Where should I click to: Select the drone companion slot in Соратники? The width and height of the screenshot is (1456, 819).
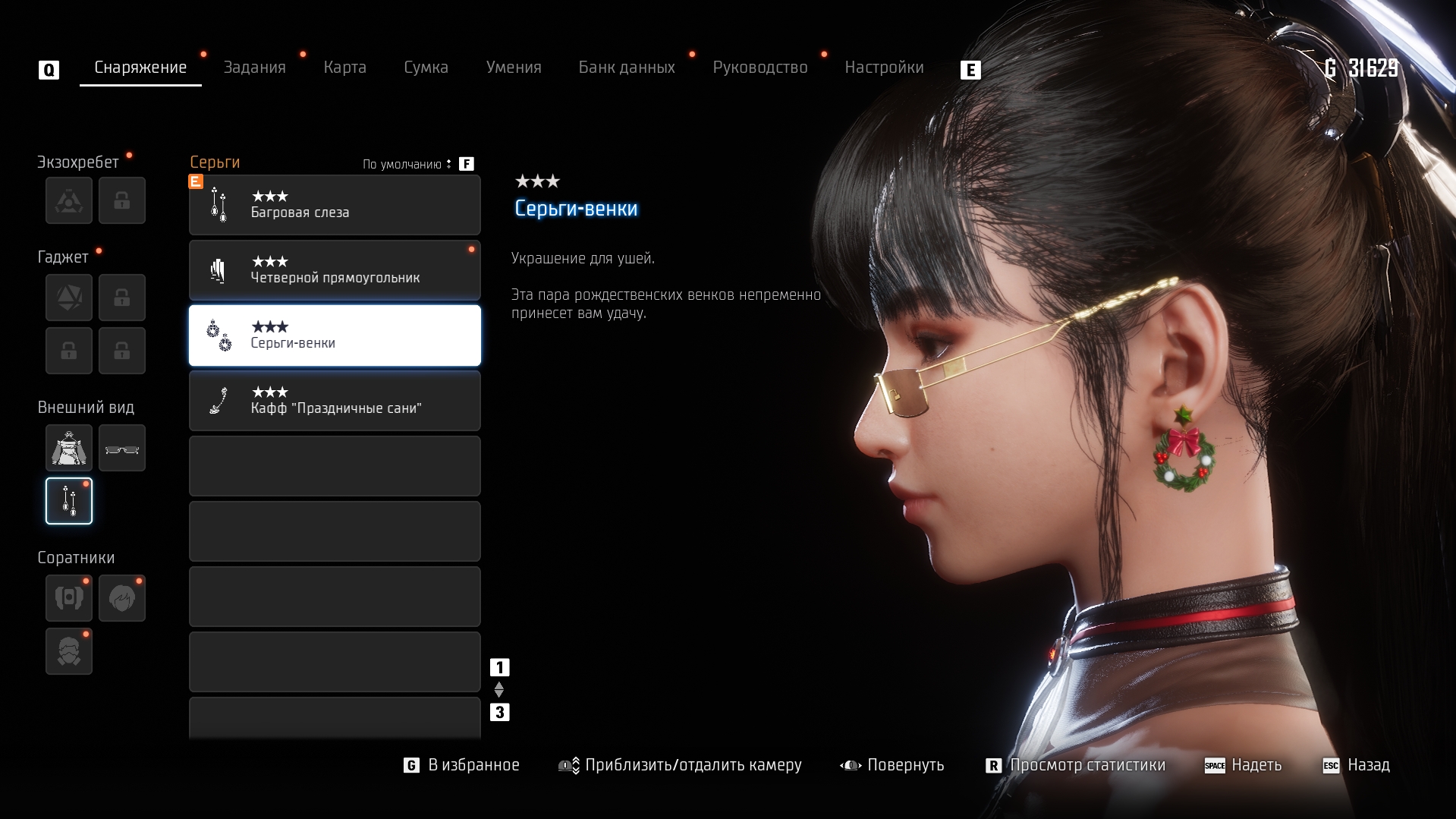pos(69,598)
